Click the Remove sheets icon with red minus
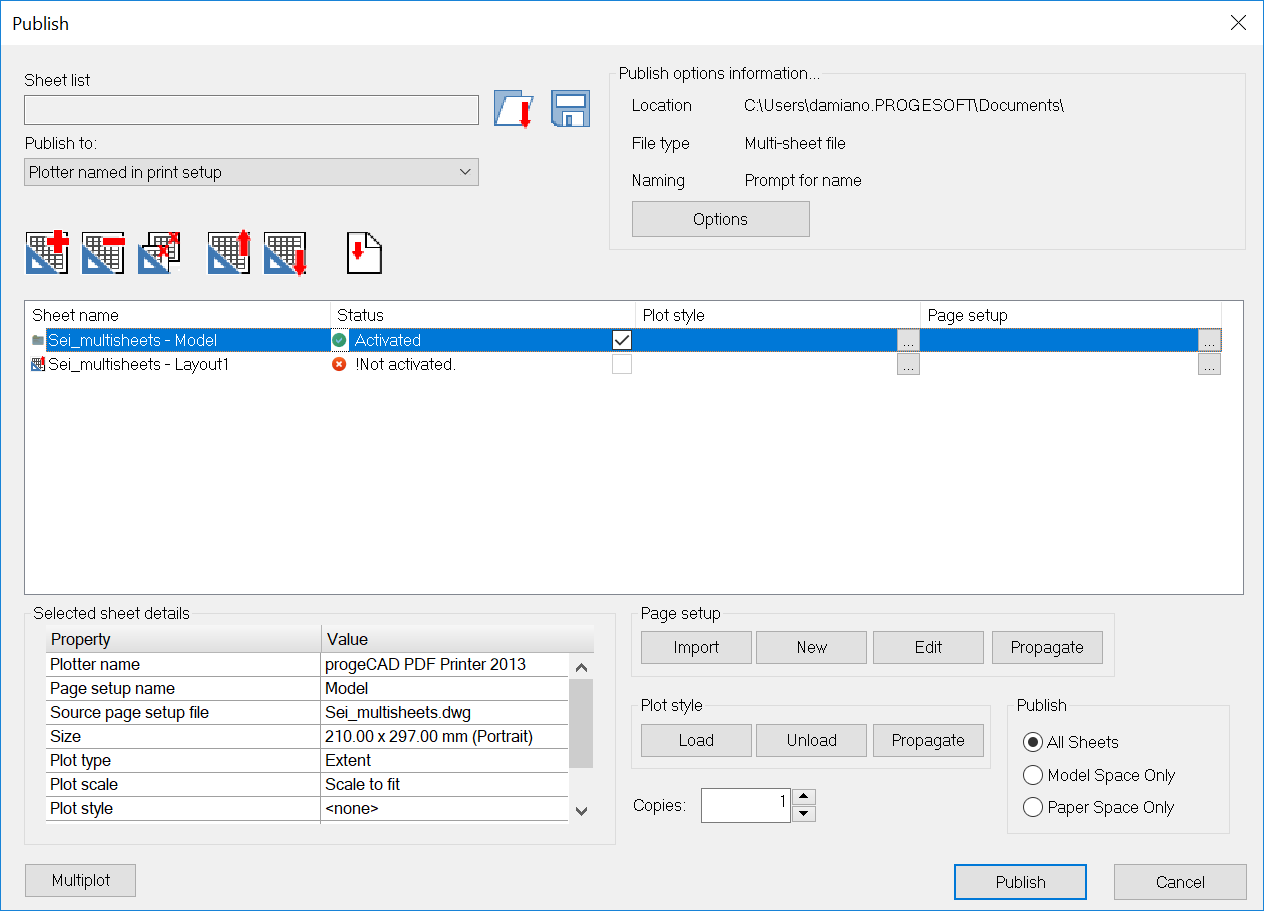The width and height of the screenshot is (1264, 911). point(103,252)
